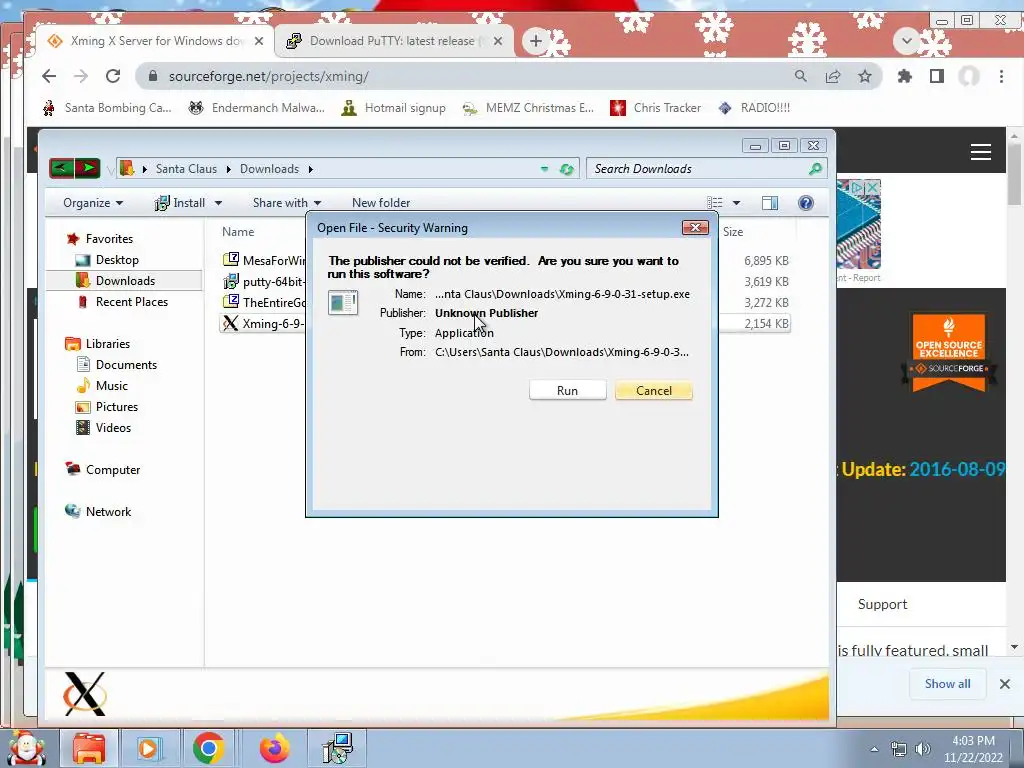Viewport: 1024px width, 768px height.
Task: Change view icon in Explorer toolbar
Action: [x=714, y=203]
